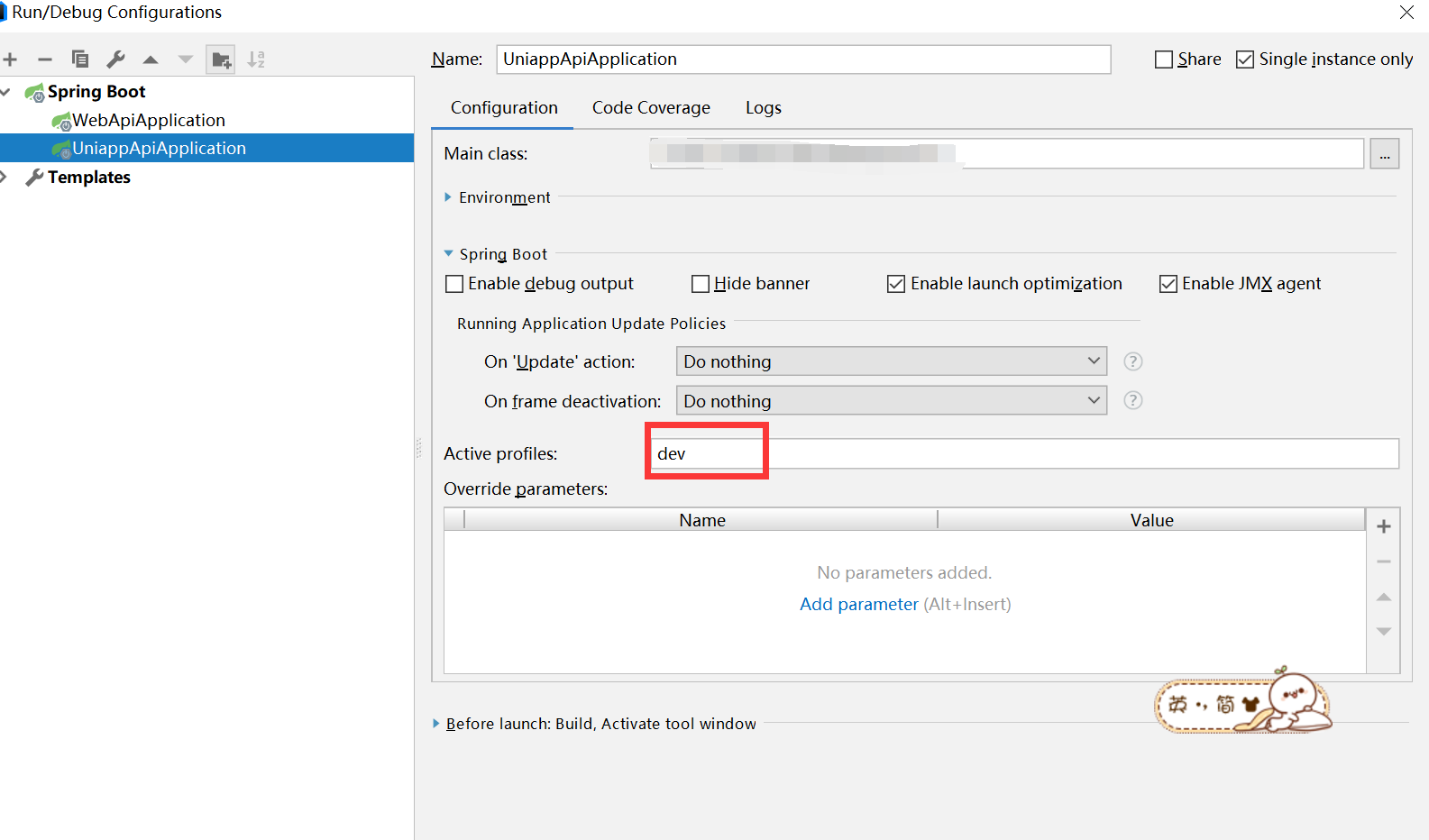Toggle the Share checkbox
Viewport: 1429px width, 840px height.
point(1164,59)
